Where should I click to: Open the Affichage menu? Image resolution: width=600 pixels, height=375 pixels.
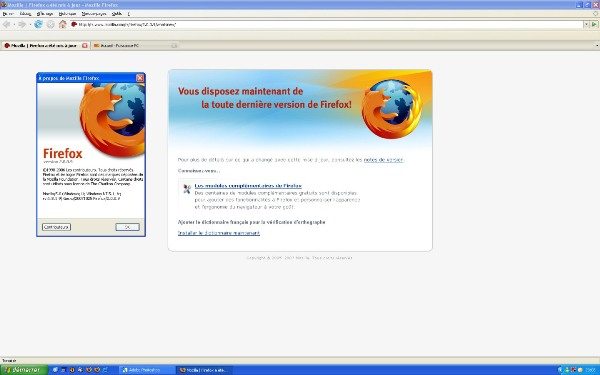pyautogui.click(x=45, y=14)
